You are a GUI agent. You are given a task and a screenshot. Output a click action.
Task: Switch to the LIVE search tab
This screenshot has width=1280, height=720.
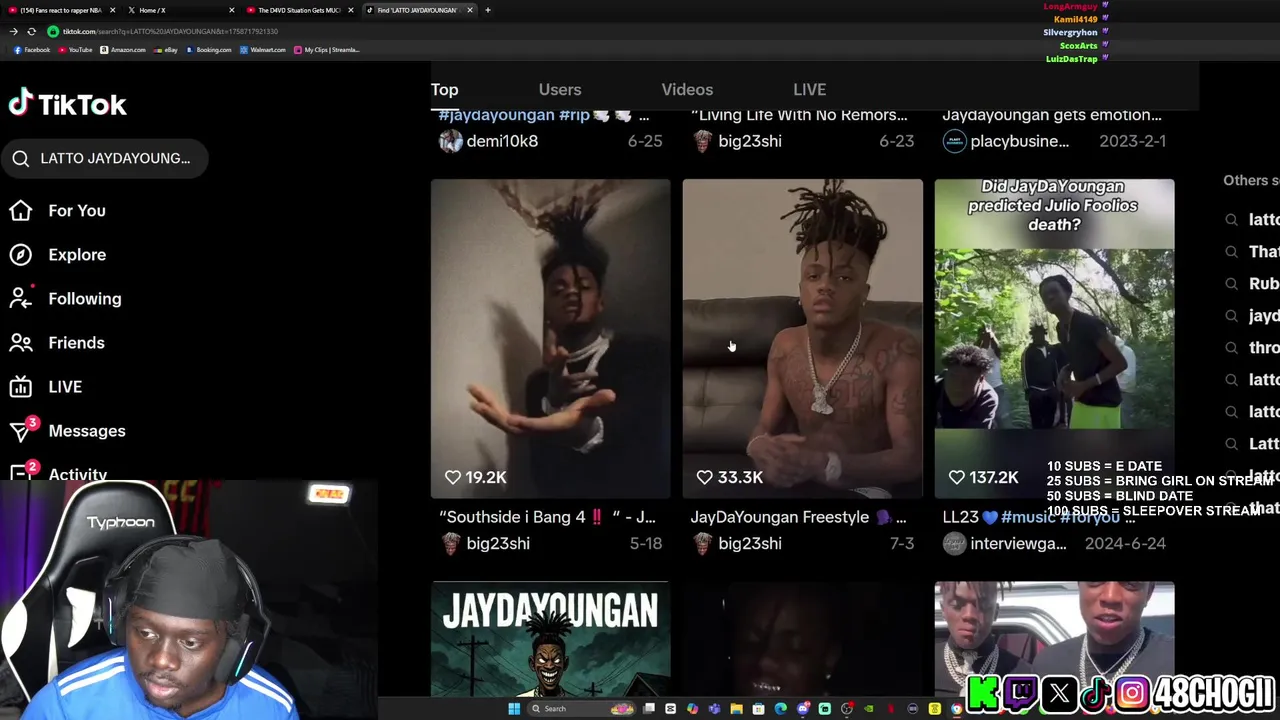(809, 90)
